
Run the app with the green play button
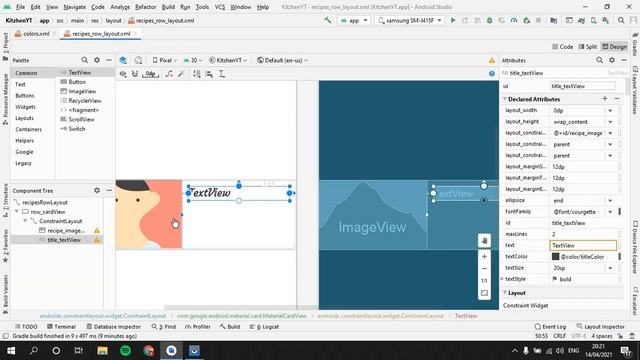[453, 20]
